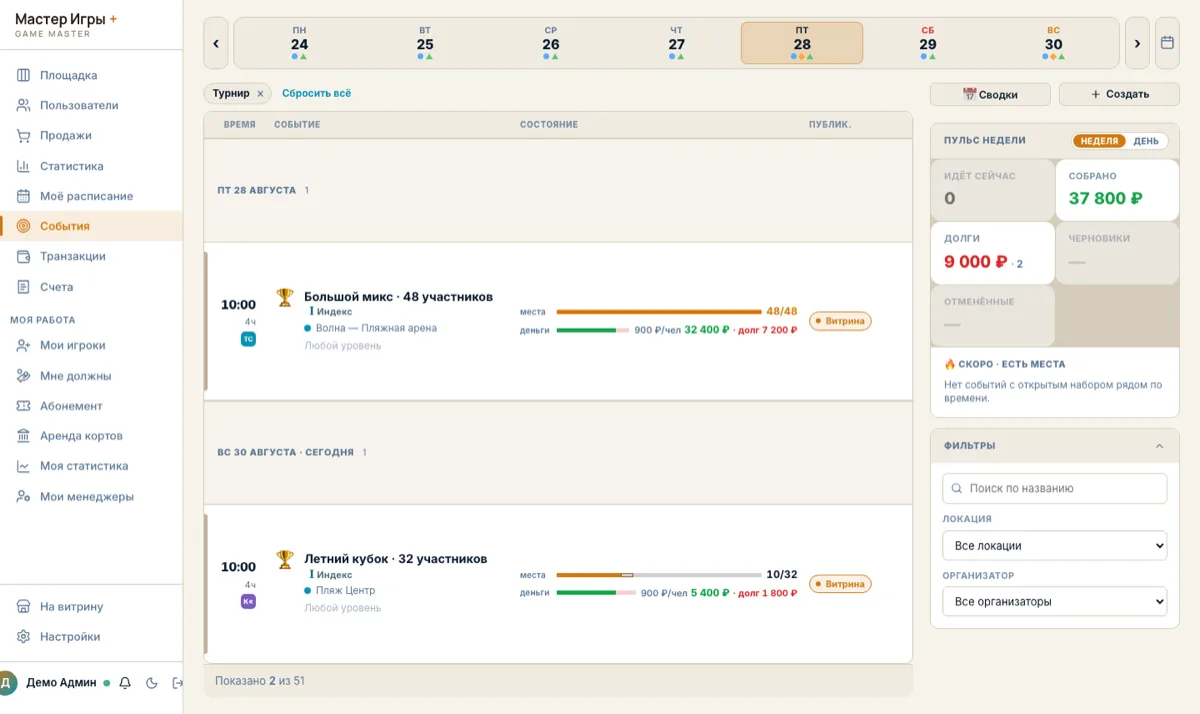Remove the Турнир filter chip
This screenshot has height=714, width=1200.
click(x=260, y=94)
